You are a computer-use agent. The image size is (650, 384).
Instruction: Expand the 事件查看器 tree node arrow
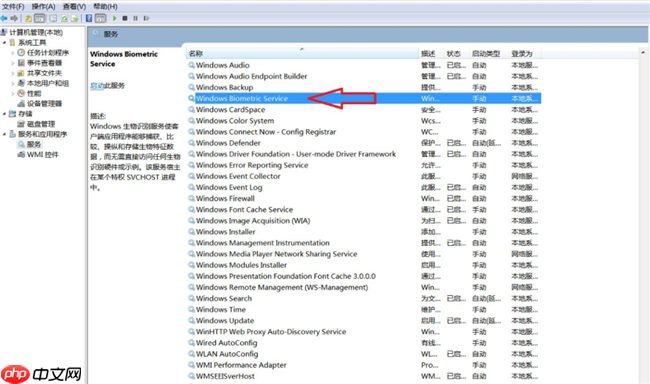click(x=13, y=63)
